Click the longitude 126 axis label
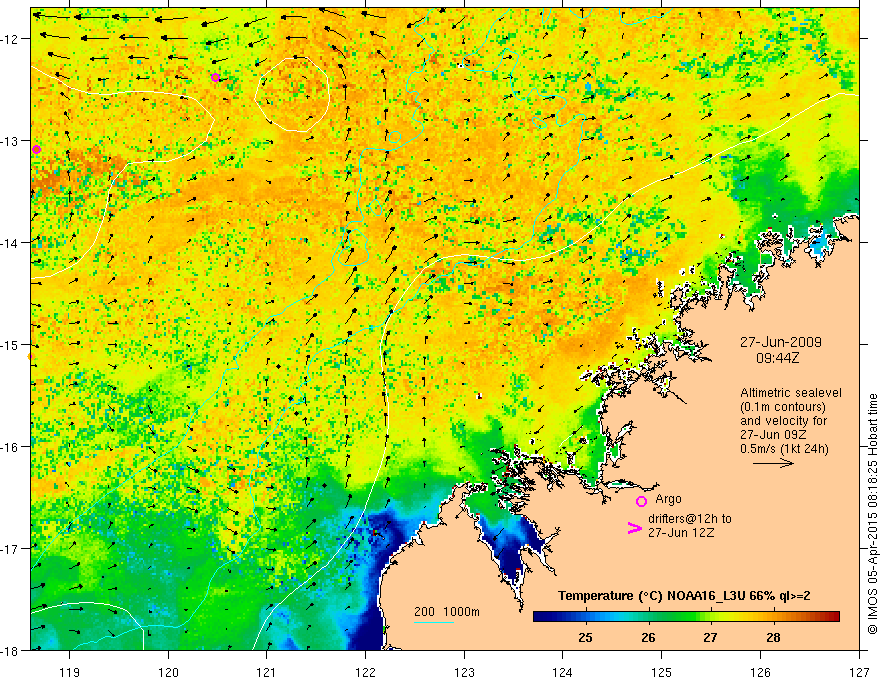 tap(760, 672)
